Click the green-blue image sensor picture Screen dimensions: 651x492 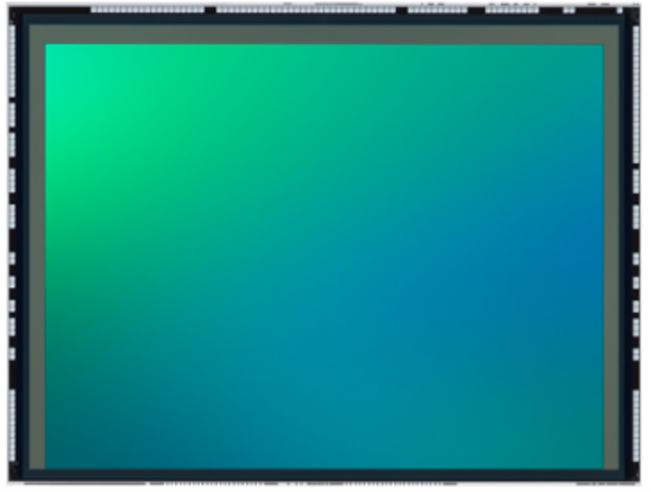click(x=324, y=245)
